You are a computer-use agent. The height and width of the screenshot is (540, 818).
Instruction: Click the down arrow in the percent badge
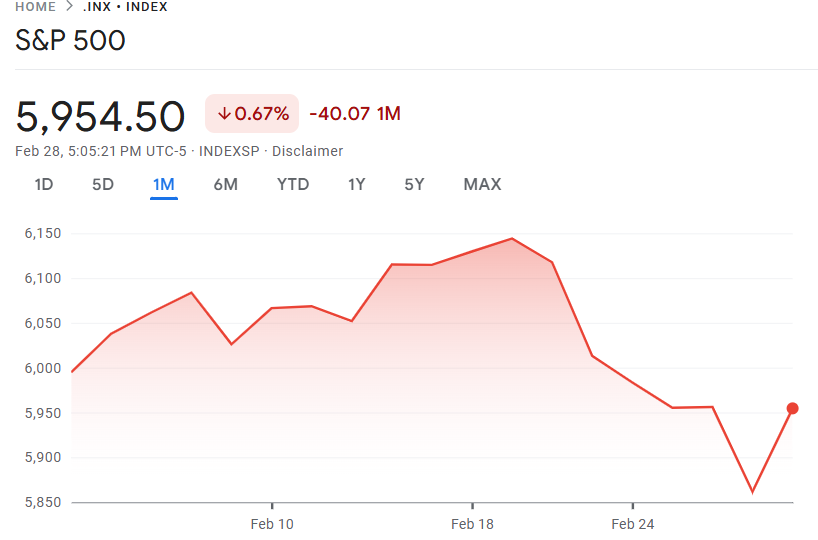pyautogui.click(x=224, y=114)
